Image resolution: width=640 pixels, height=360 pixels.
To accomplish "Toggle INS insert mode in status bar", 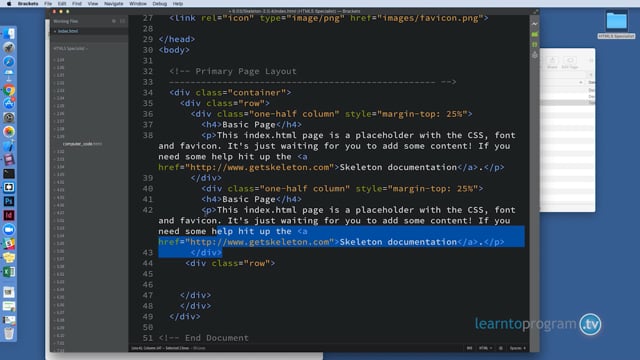I will [x=469, y=348].
